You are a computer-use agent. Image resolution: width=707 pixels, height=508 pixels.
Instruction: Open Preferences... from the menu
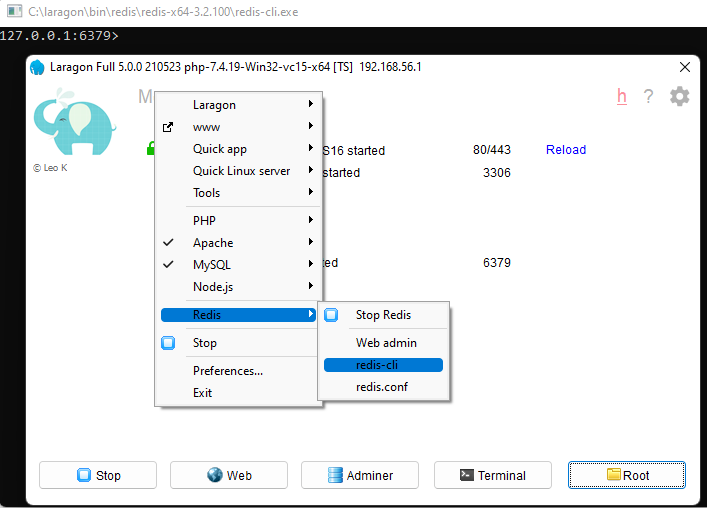tap(228, 371)
